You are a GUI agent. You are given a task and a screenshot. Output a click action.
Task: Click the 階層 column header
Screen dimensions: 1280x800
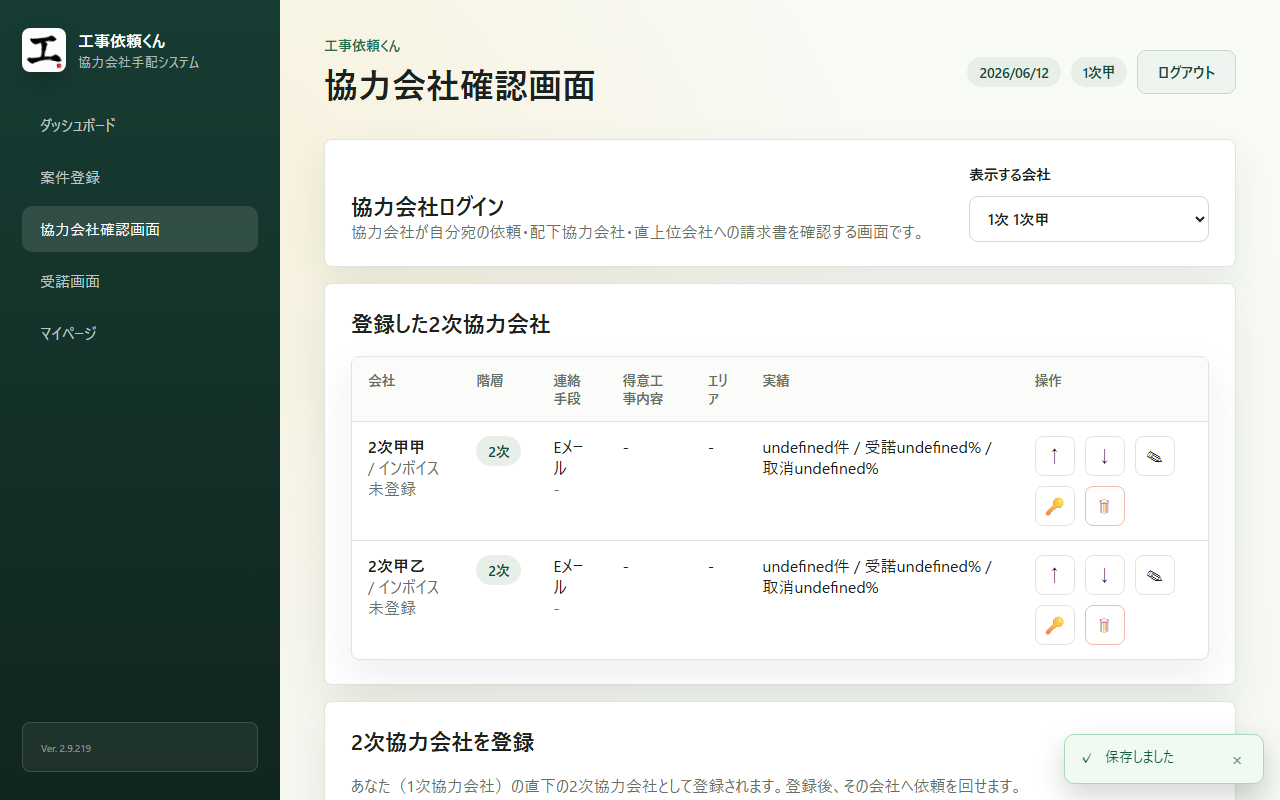pos(490,381)
